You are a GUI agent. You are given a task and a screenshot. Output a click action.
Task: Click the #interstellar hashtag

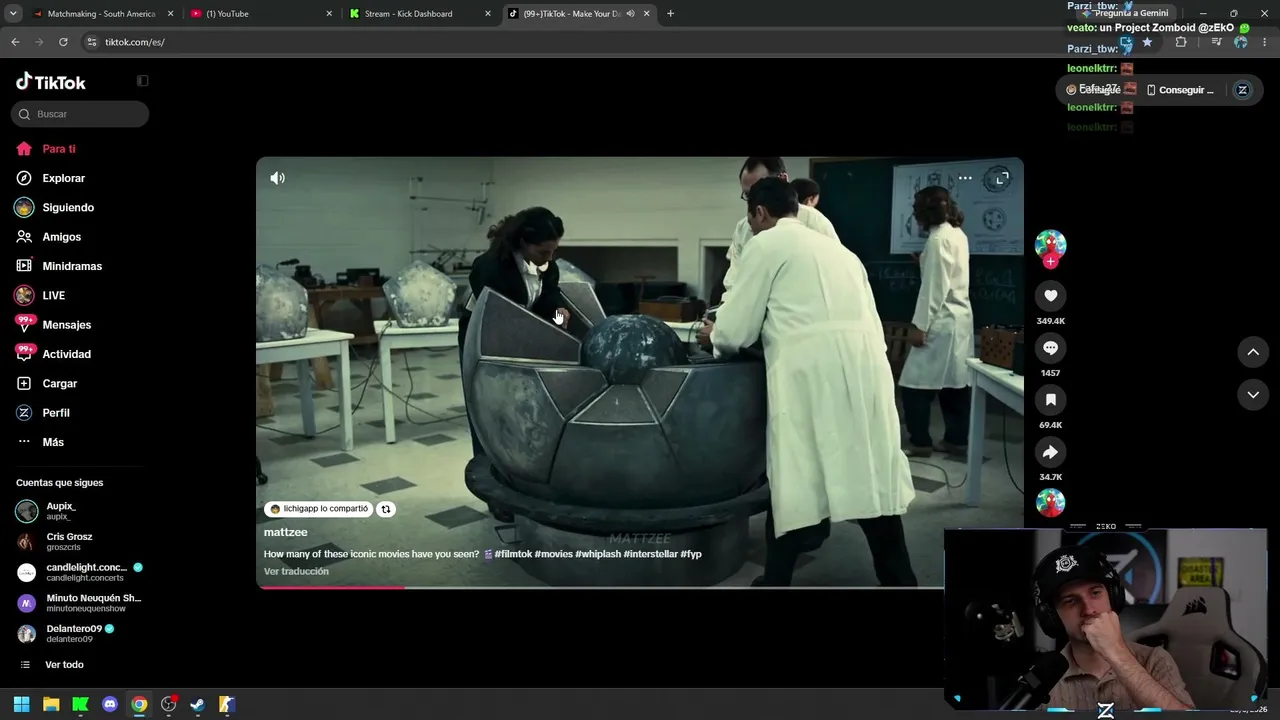pos(650,554)
